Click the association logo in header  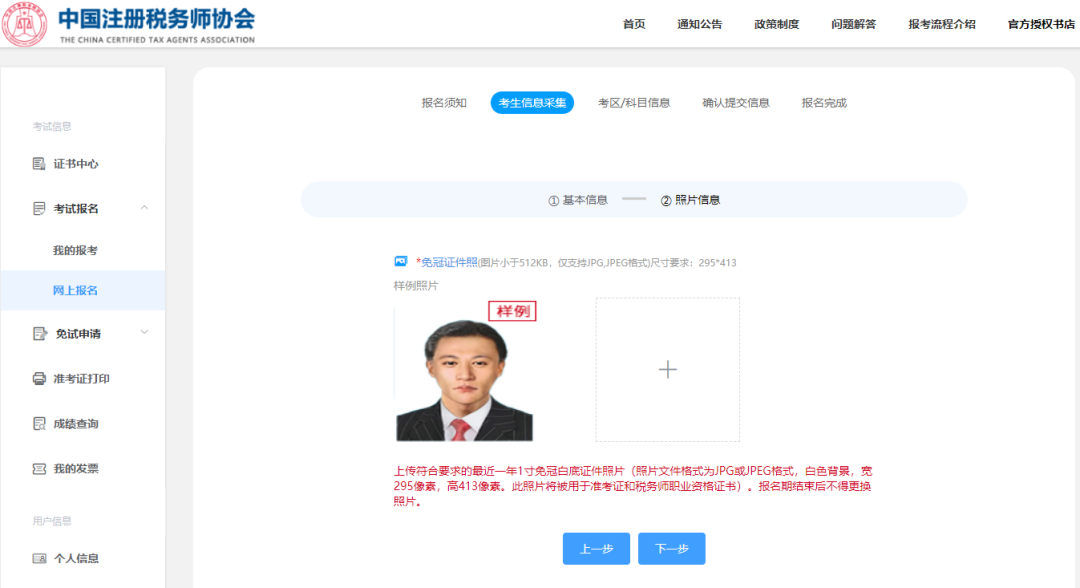(24, 24)
